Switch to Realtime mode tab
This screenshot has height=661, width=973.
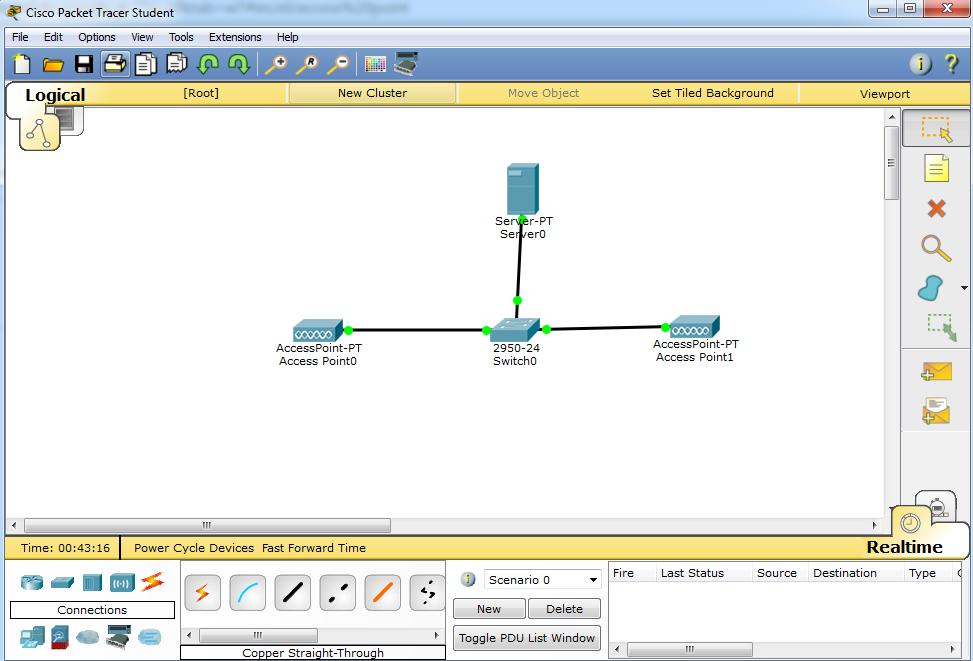tap(904, 547)
